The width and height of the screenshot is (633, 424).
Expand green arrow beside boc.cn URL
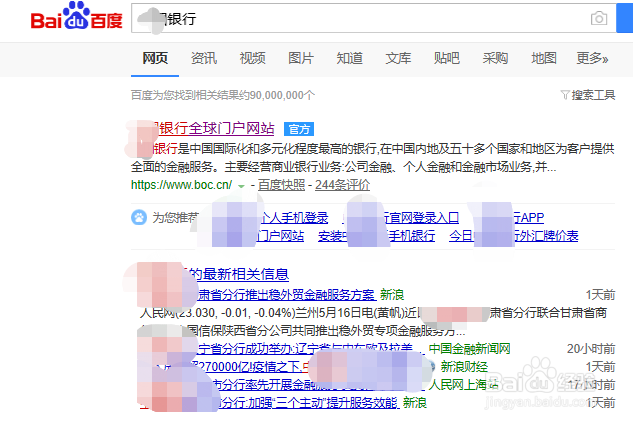(x=241, y=186)
